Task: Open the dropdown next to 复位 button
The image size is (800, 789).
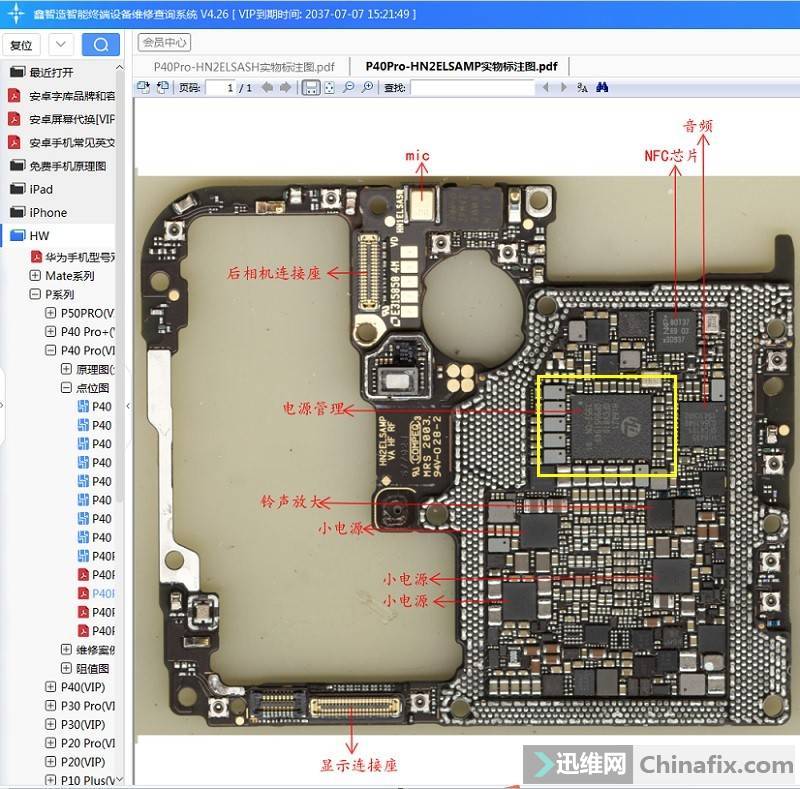Action: pyautogui.click(x=60, y=45)
